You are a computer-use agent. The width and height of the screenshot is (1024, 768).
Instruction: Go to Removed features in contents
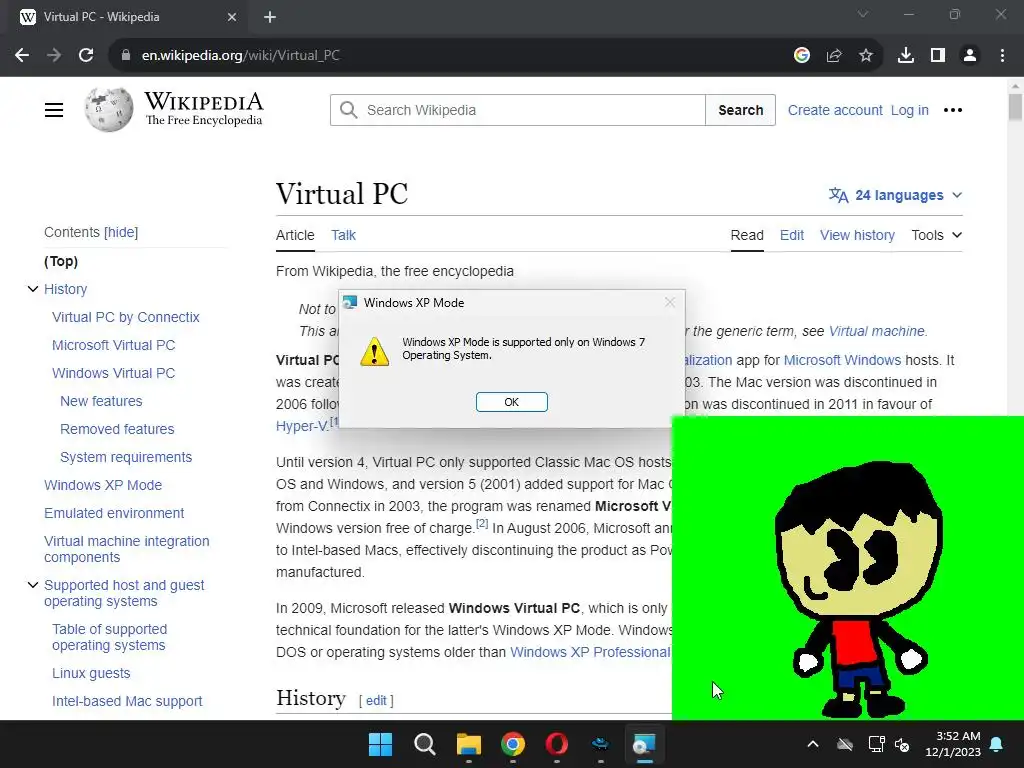(118, 429)
